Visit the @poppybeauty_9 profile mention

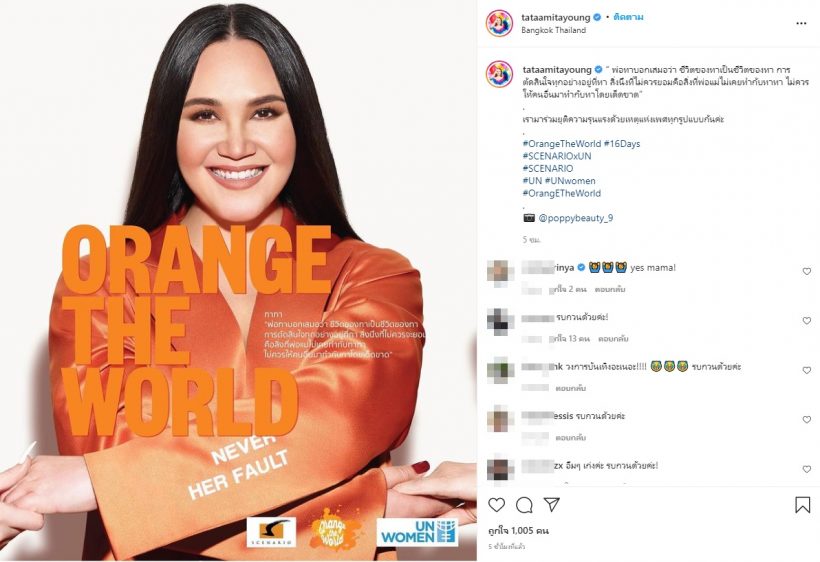click(x=576, y=218)
